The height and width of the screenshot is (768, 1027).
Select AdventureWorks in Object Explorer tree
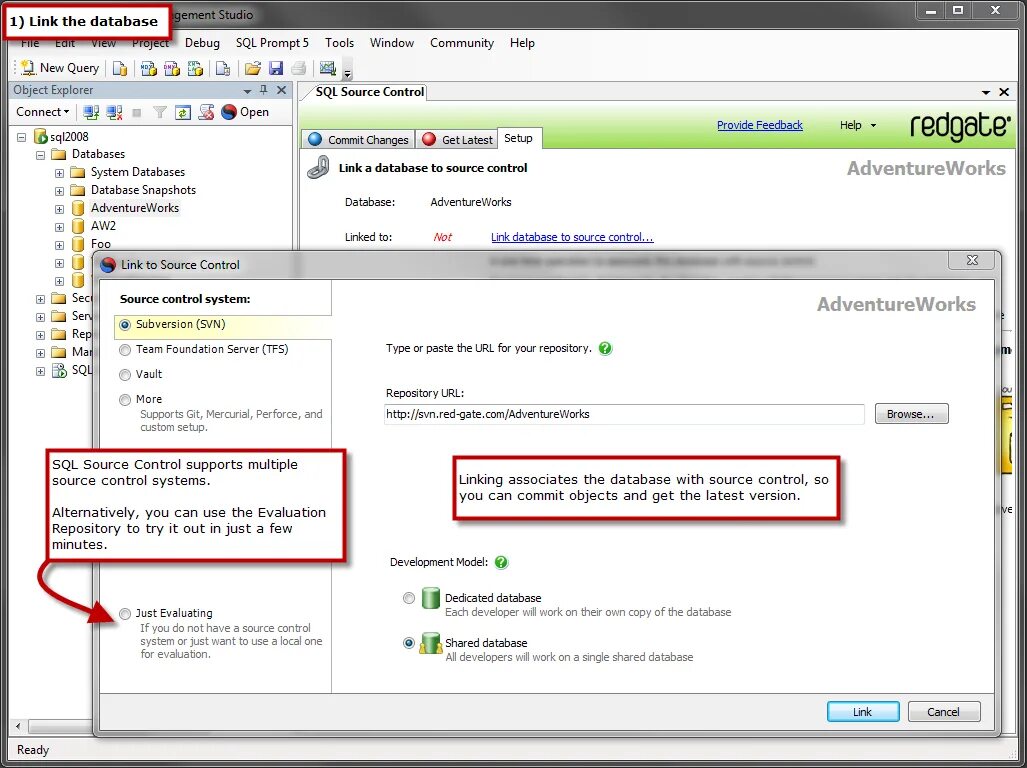(x=135, y=208)
